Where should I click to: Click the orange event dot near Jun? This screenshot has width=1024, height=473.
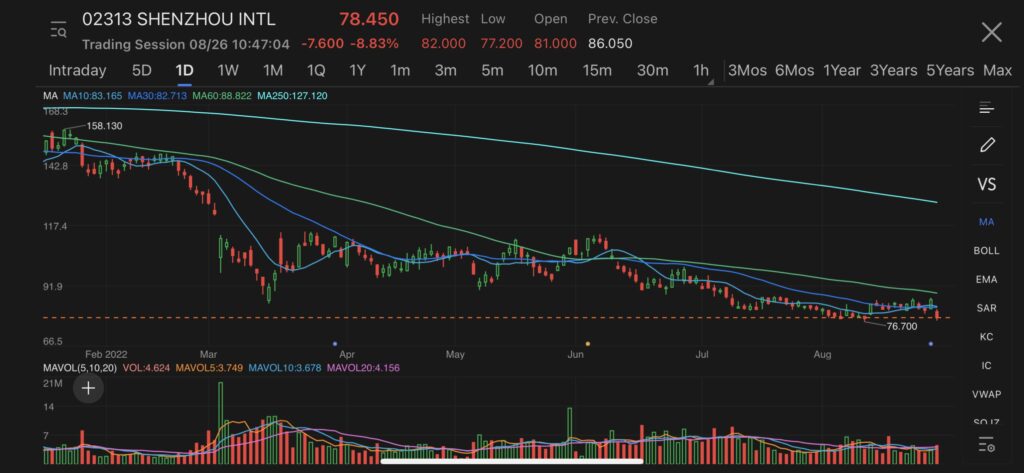588,343
